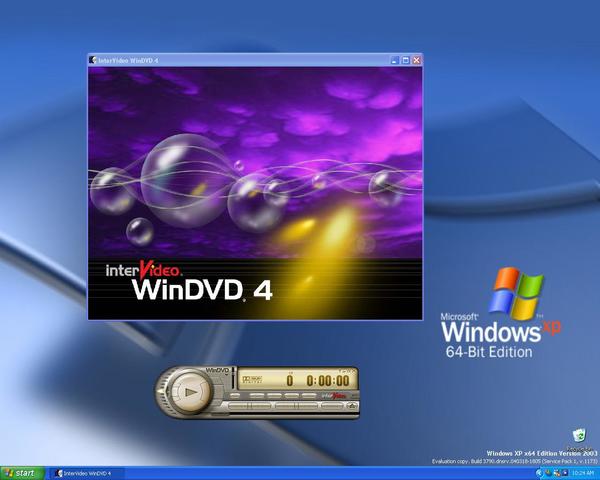Viewport: 600px width, 480px height.
Task: Click the InterVideo WinDVD 4 video window splash
Action: 255,193
